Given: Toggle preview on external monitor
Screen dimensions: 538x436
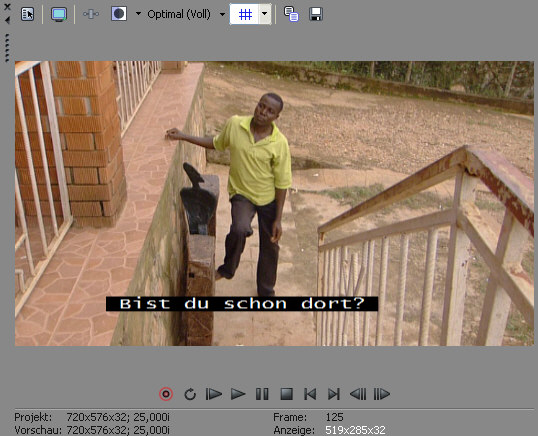Looking at the screenshot, I should coord(59,14).
